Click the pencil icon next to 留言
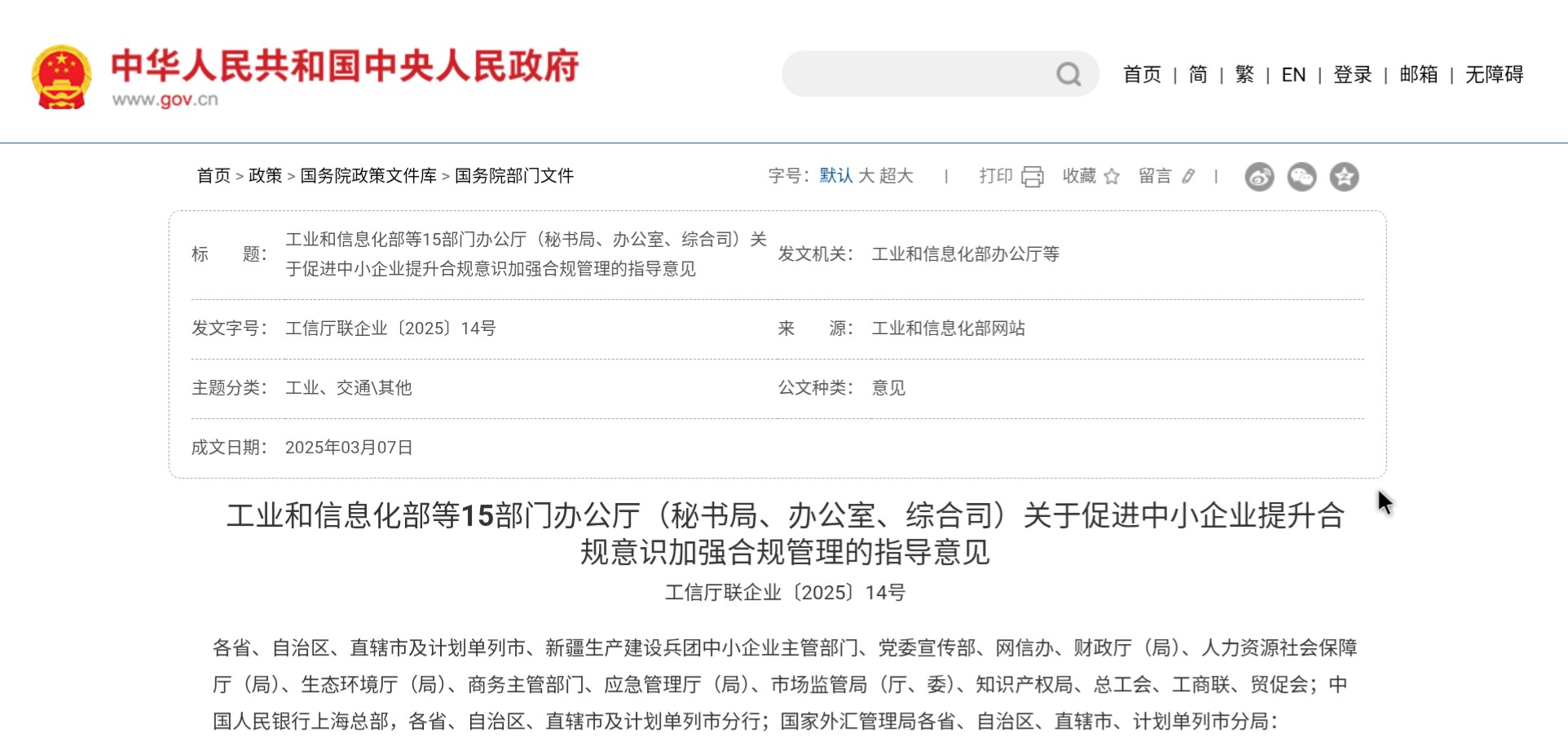This screenshot has width=1568, height=750. point(1188,176)
